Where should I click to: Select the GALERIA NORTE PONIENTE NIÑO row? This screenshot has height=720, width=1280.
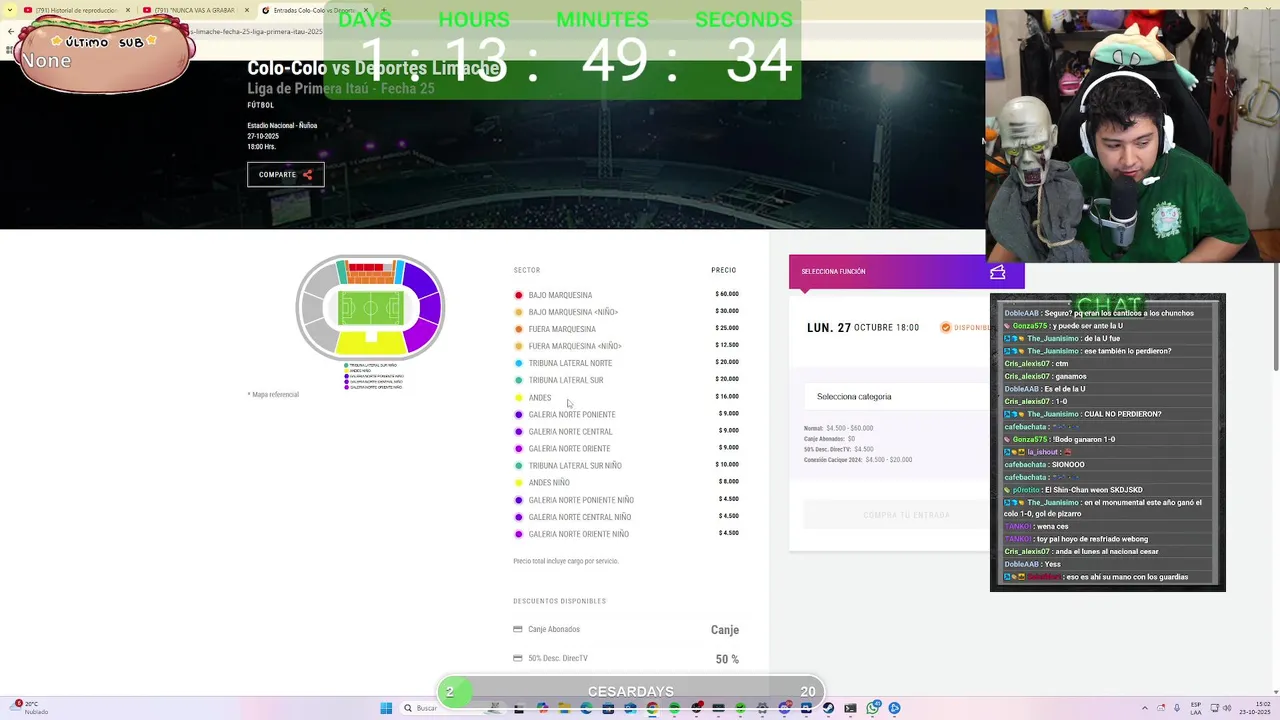[626, 500]
